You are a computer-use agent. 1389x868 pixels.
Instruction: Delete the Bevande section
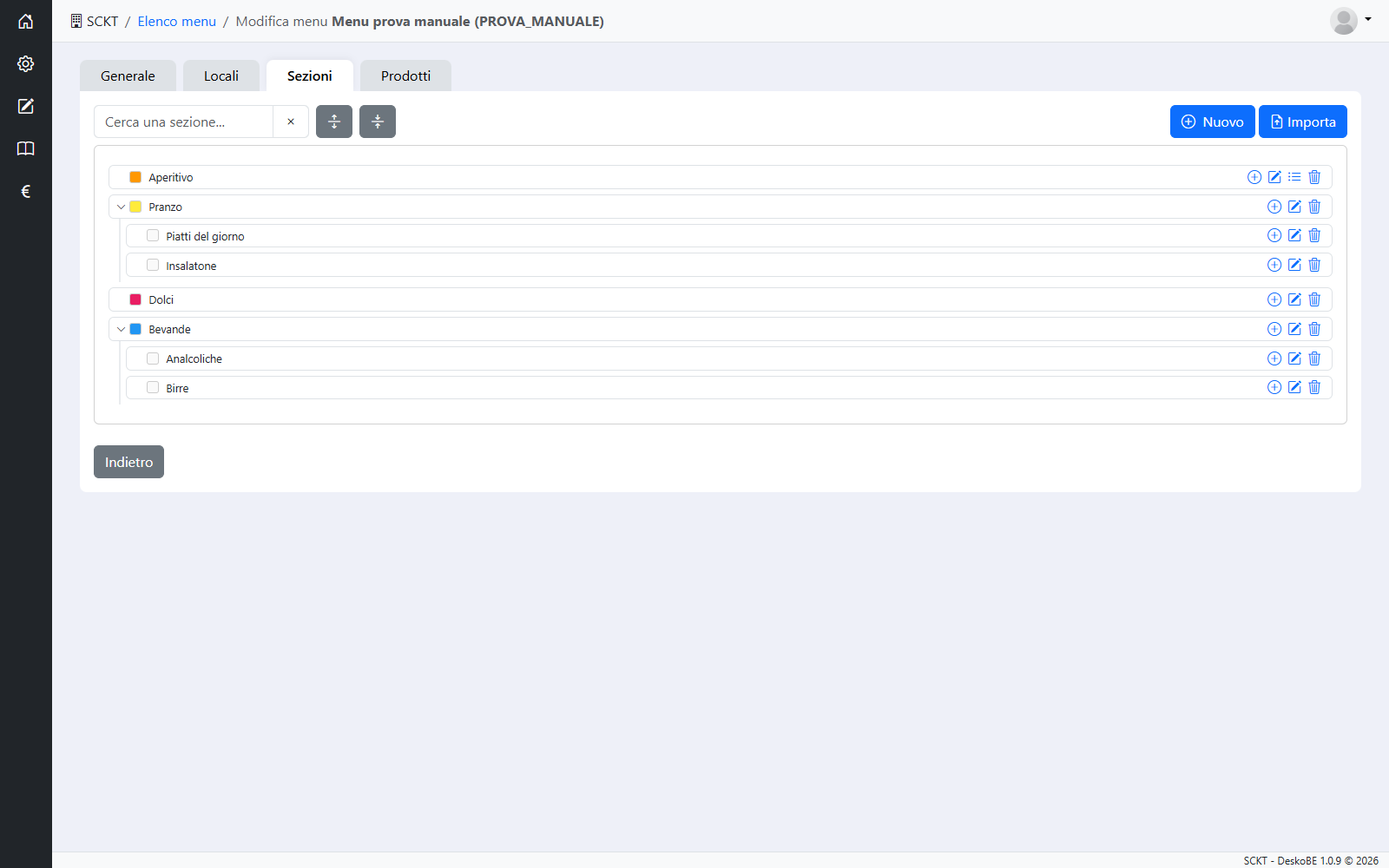coord(1314,329)
